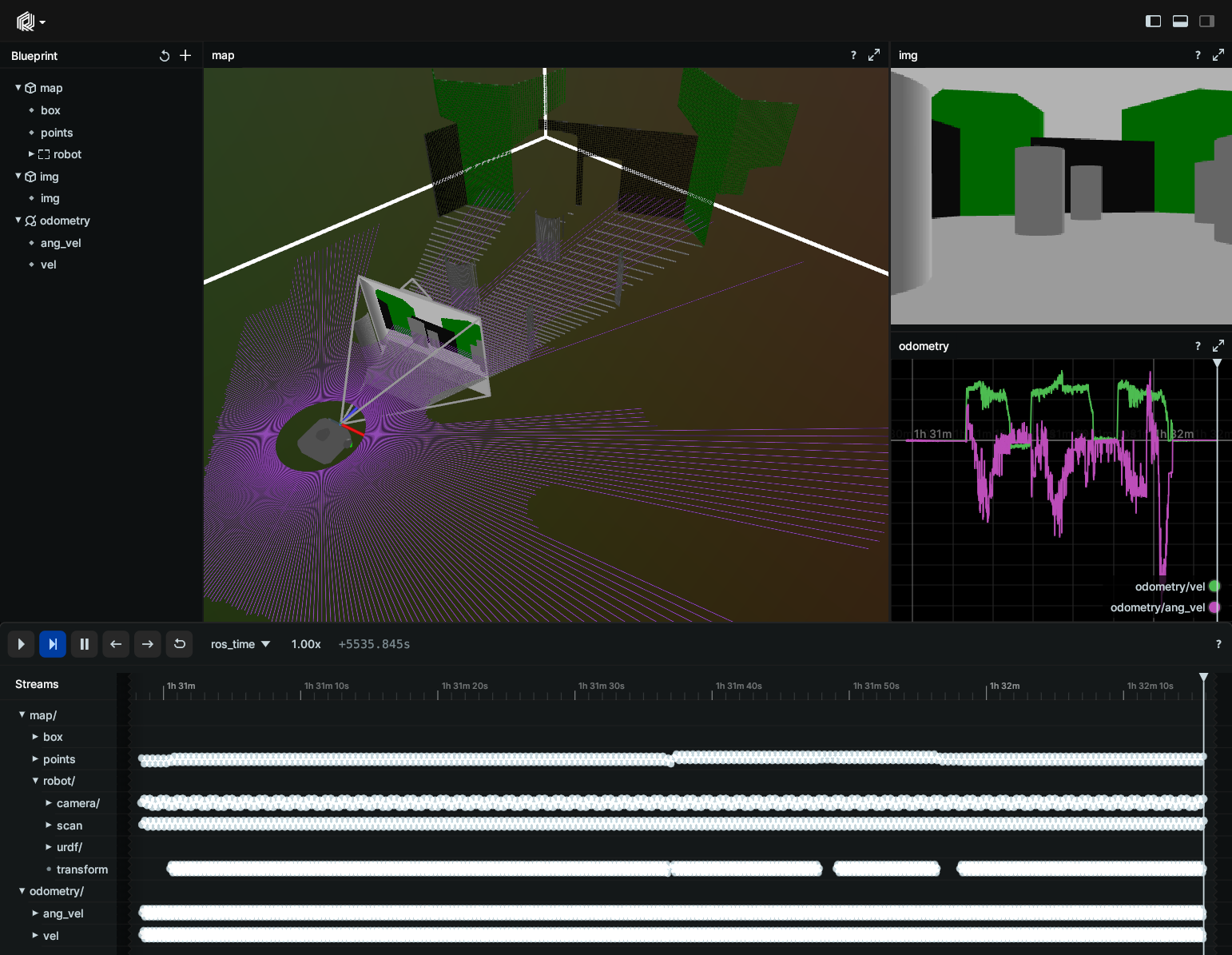Collapse the map view in Blueprint
The image size is (1232, 955).
(18, 87)
